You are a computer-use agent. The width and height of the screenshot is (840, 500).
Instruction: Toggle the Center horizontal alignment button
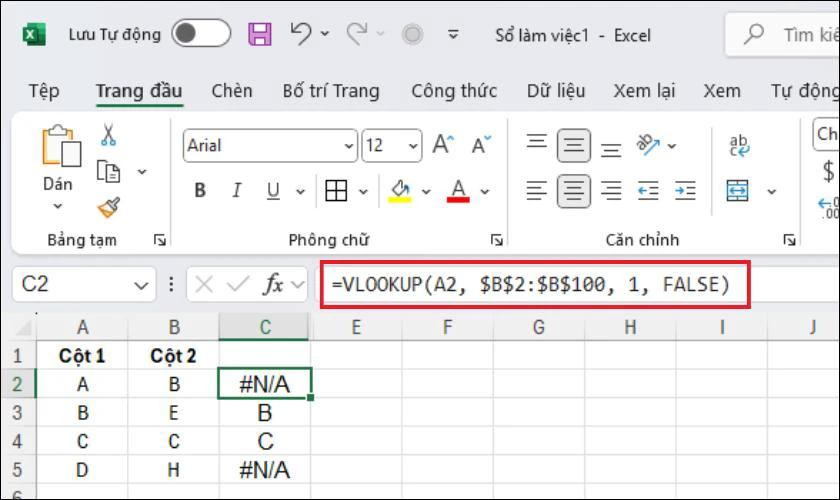574,191
